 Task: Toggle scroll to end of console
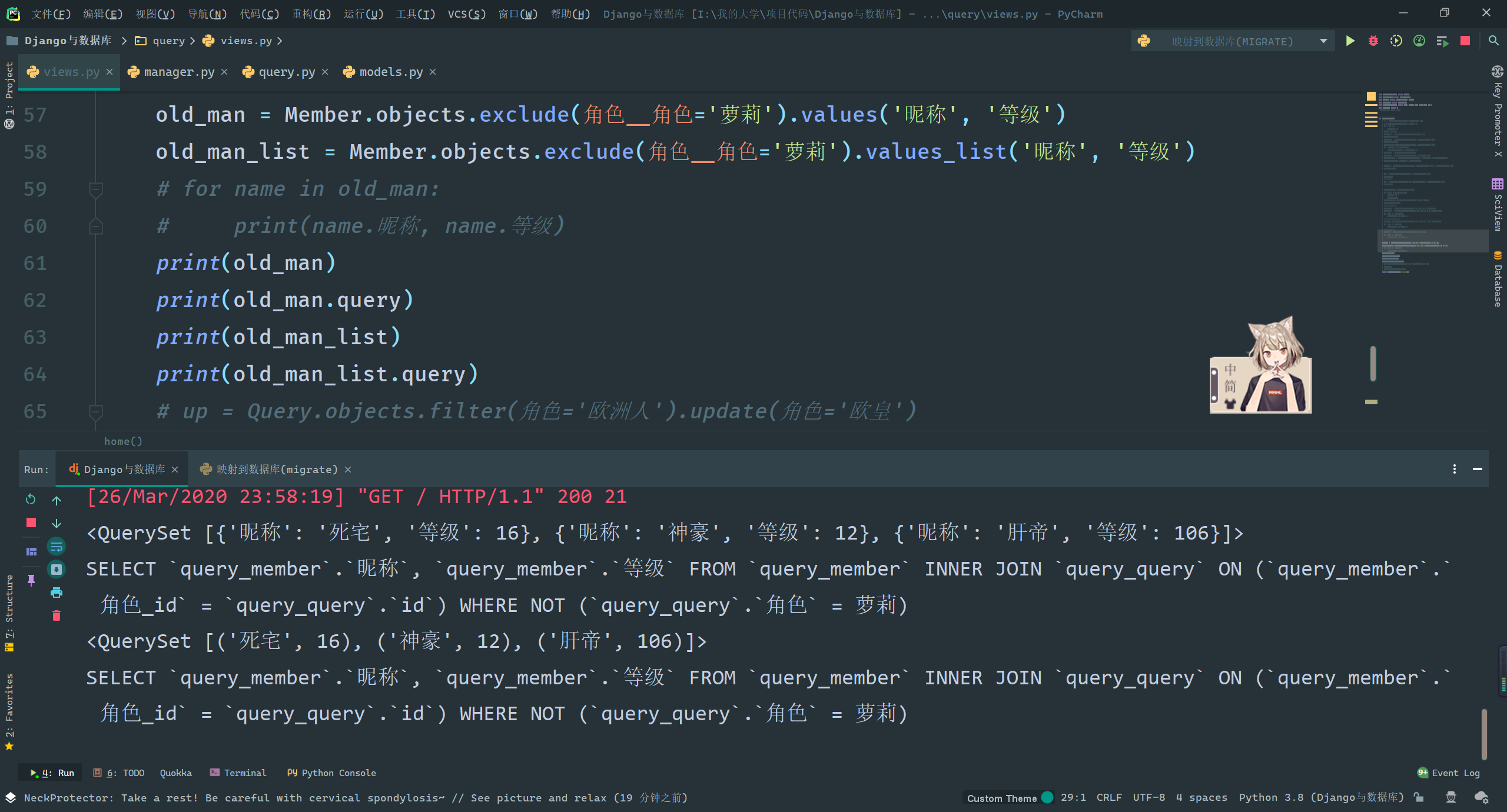coord(57,570)
